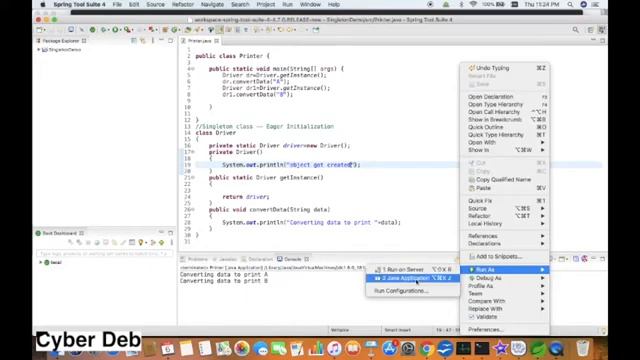640x360 pixels.
Task: Close the Printer.java editor tab
Action: point(217,41)
